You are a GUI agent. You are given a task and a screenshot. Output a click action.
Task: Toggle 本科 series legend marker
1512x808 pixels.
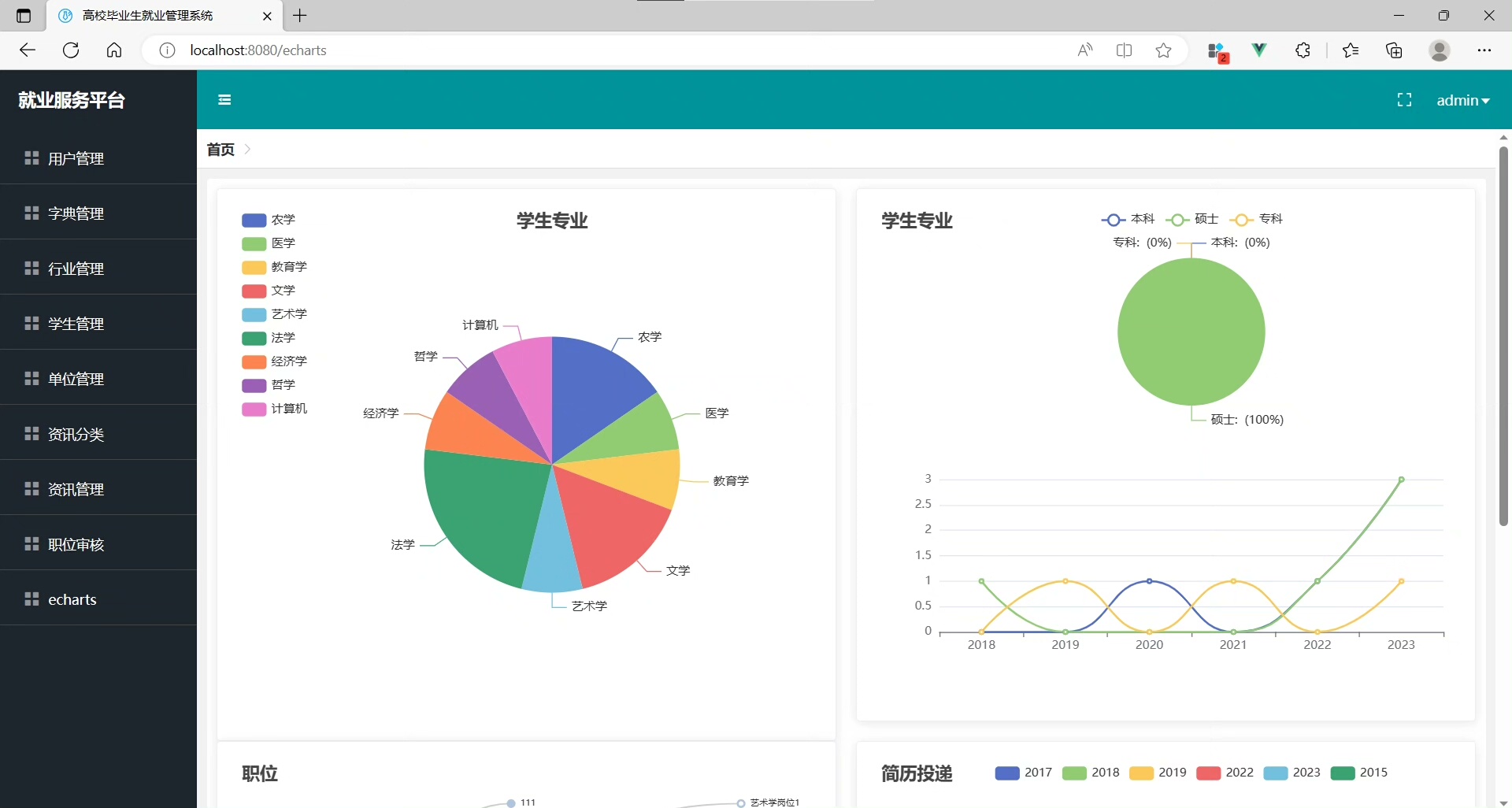1113,220
